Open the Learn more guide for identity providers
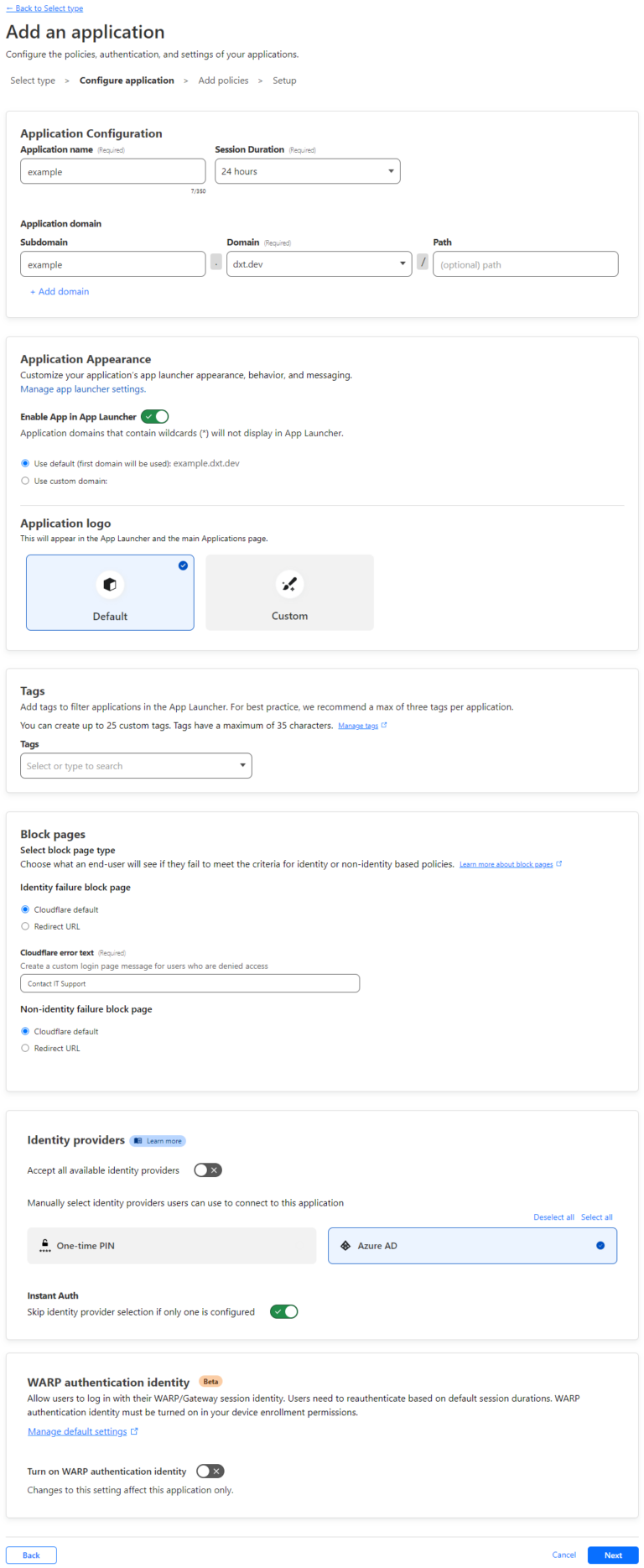Screen dimensions: 644x1568 point(158,1140)
